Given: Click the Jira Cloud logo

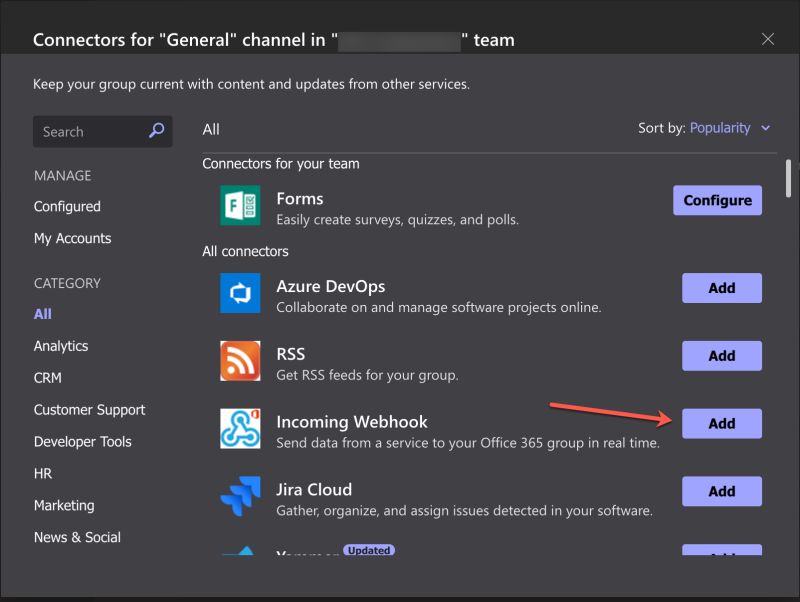Looking at the screenshot, I should (x=240, y=496).
